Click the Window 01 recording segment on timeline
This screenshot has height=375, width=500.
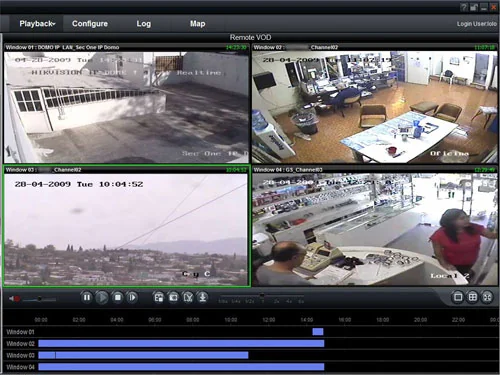pos(318,332)
